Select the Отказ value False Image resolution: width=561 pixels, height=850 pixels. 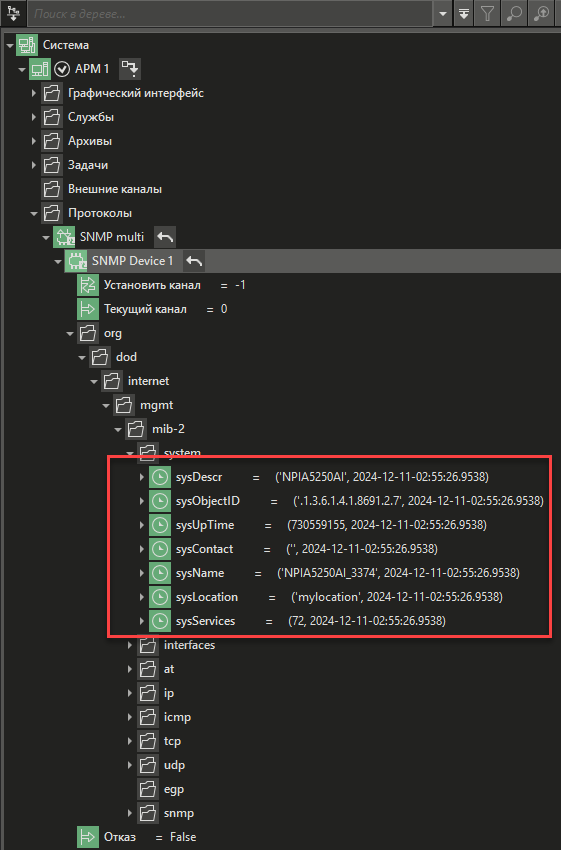[x=183, y=837]
